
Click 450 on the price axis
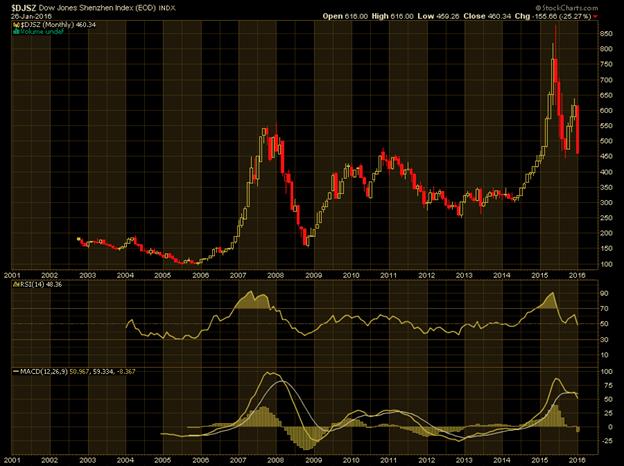pos(607,157)
